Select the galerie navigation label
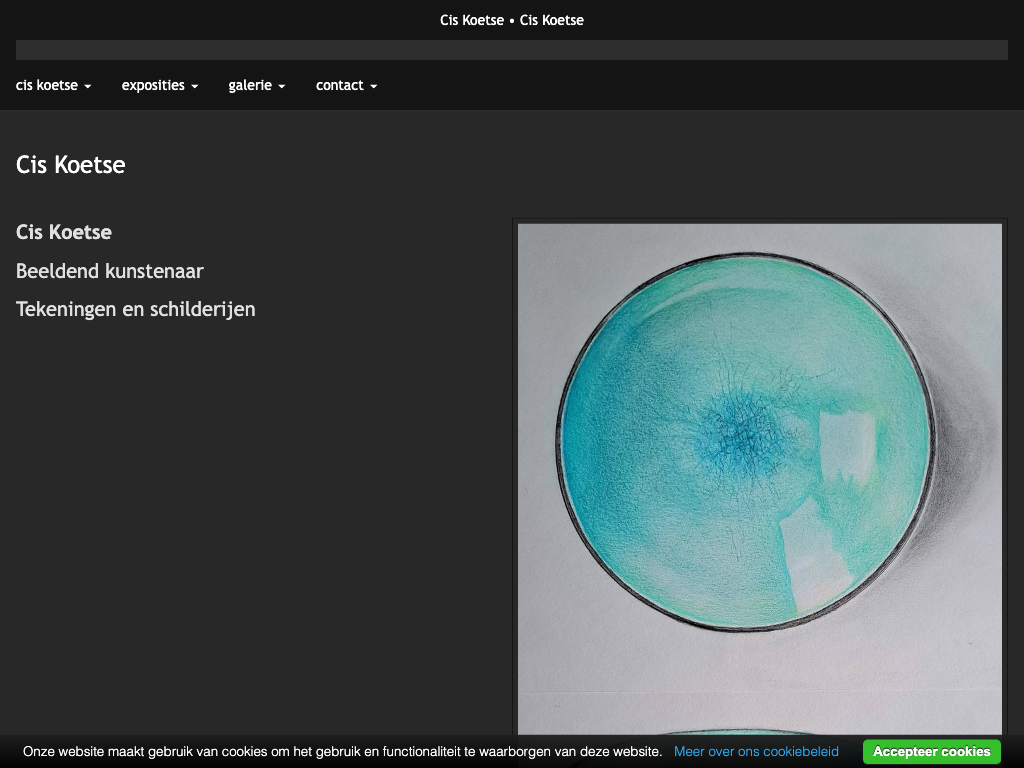The width and height of the screenshot is (1024, 768). [x=250, y=86]
